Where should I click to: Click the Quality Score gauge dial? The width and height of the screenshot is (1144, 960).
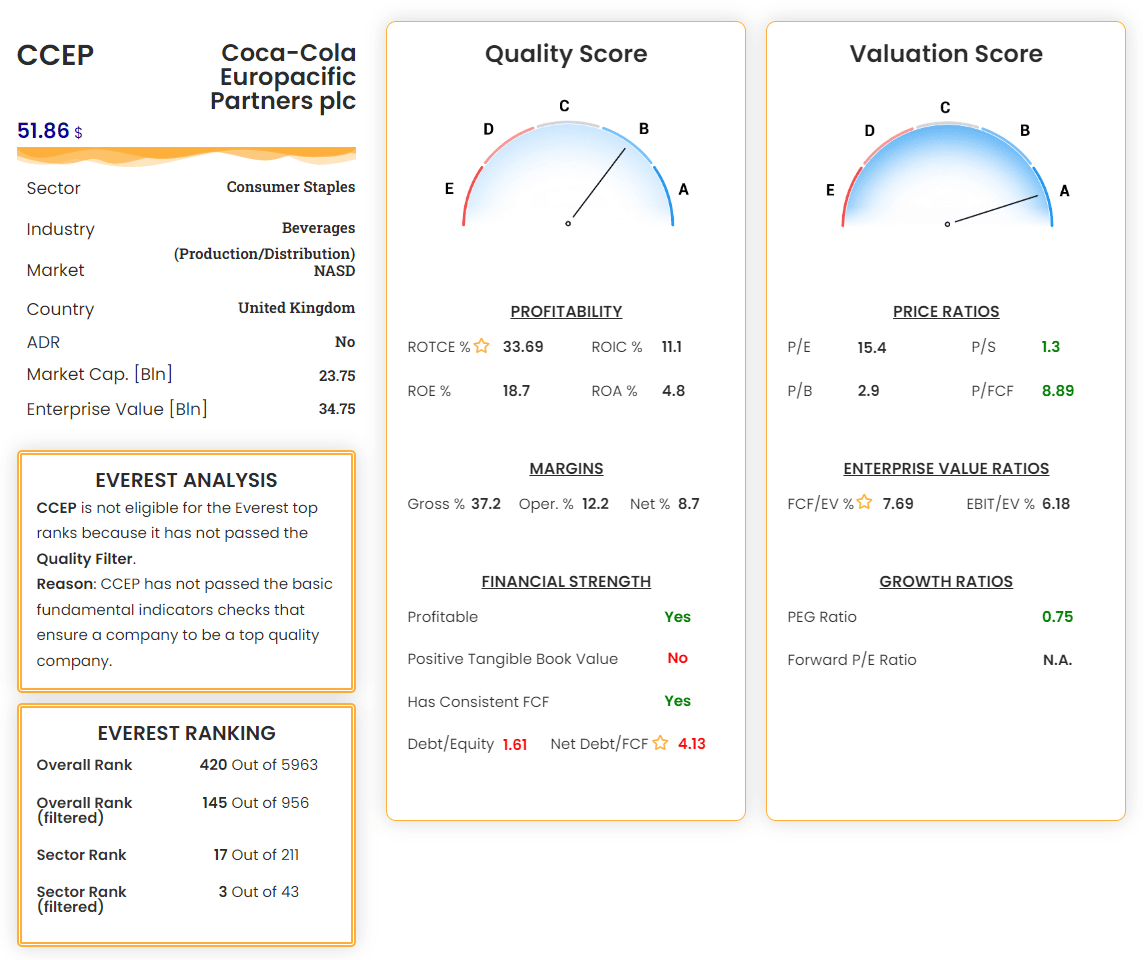point(568,175)
